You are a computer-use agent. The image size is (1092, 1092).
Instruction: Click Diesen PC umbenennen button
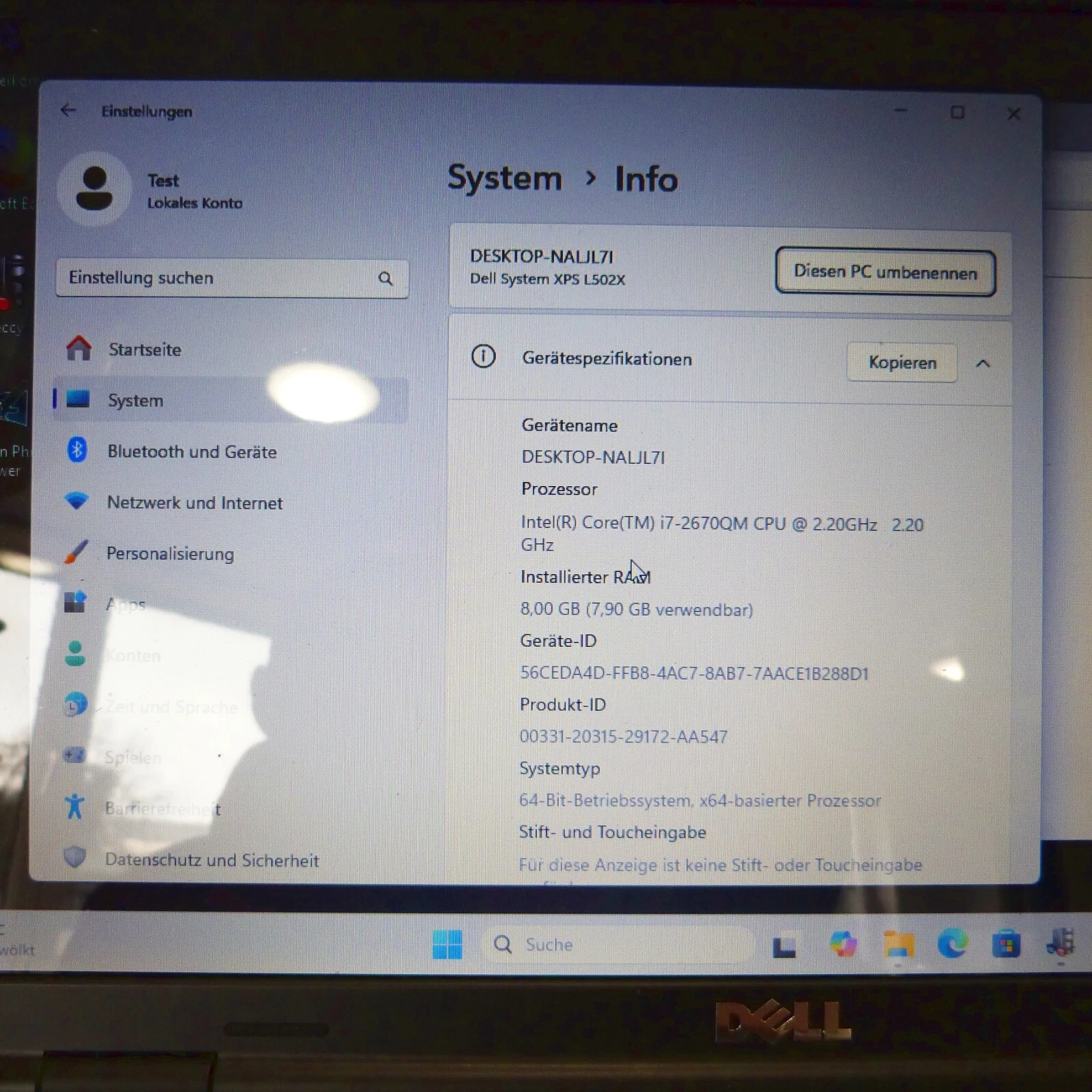point(885,272)
